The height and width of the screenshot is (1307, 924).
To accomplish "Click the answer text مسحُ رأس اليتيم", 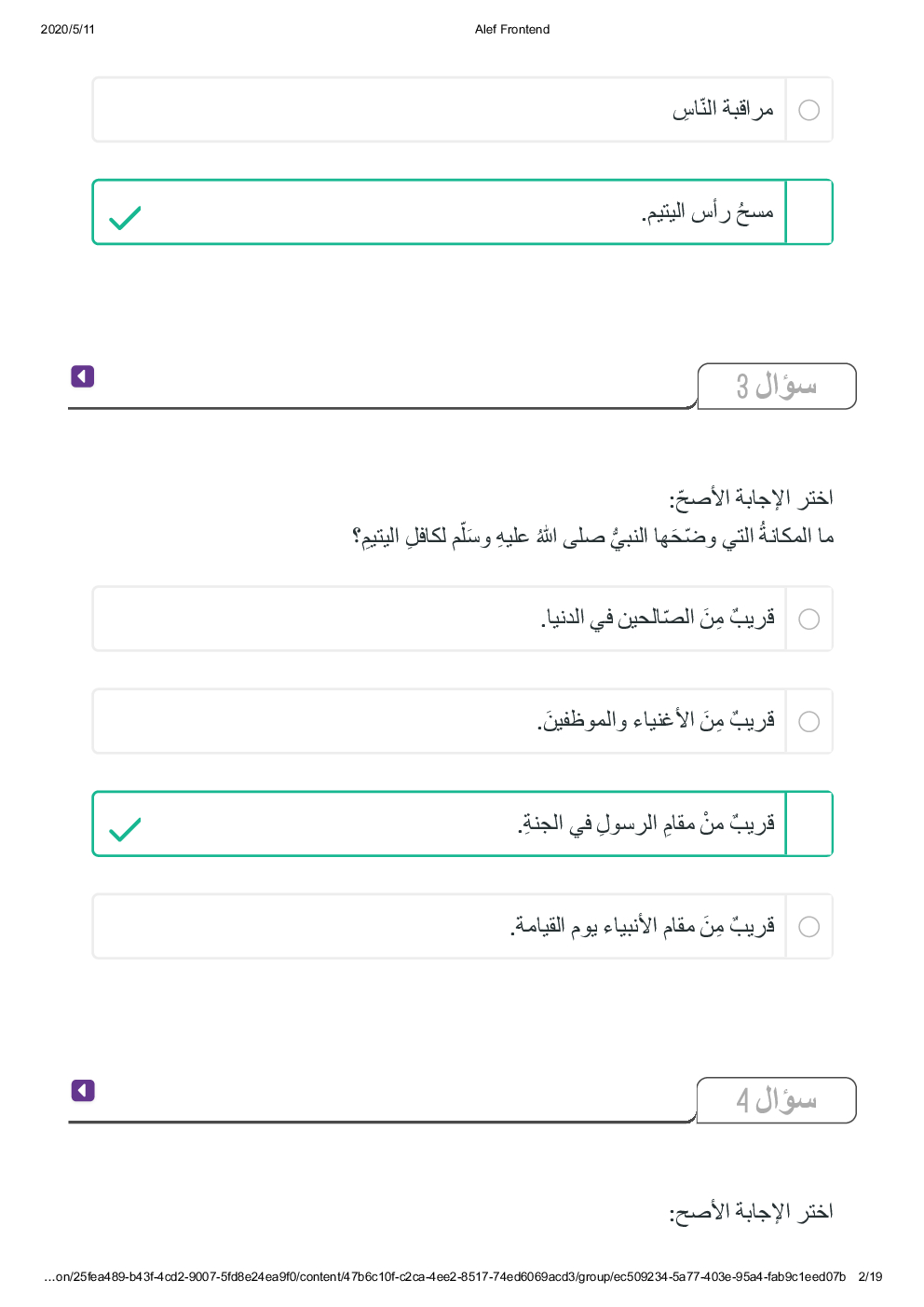I will point(708,213).
